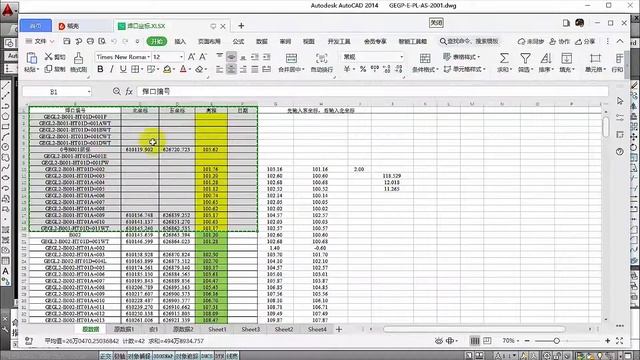Click the save icon in quick toolbar

pos(67,41)
